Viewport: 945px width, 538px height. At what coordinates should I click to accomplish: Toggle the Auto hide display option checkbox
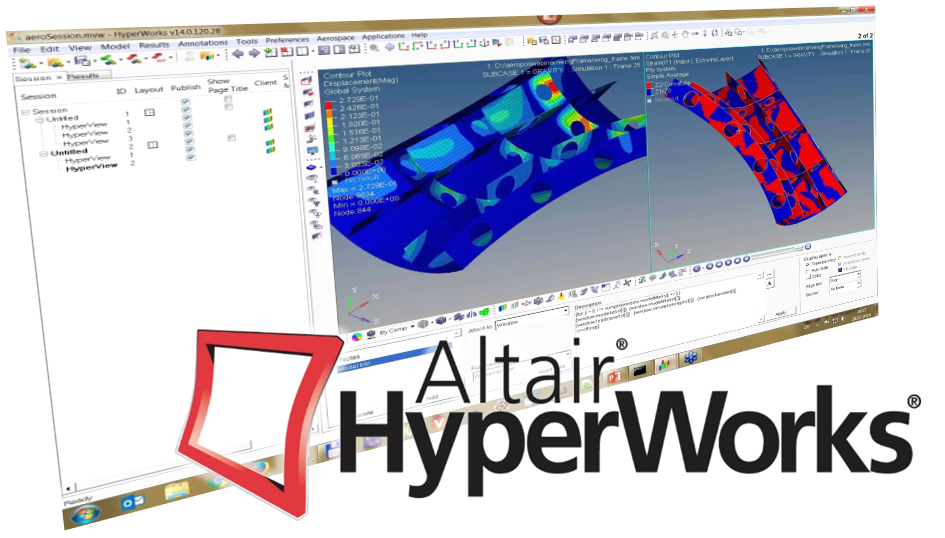point(808,271)
